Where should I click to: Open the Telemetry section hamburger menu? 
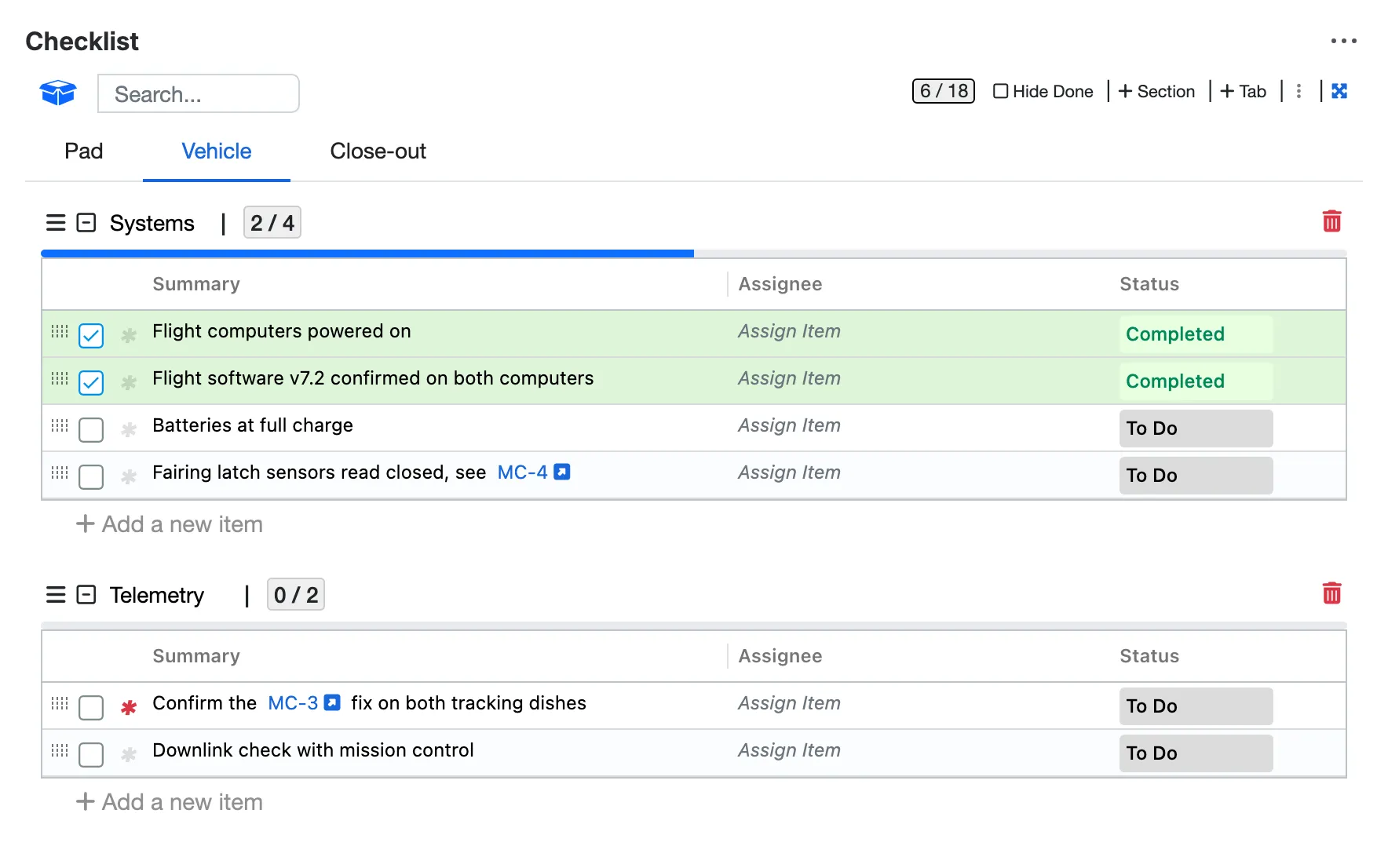56,595
